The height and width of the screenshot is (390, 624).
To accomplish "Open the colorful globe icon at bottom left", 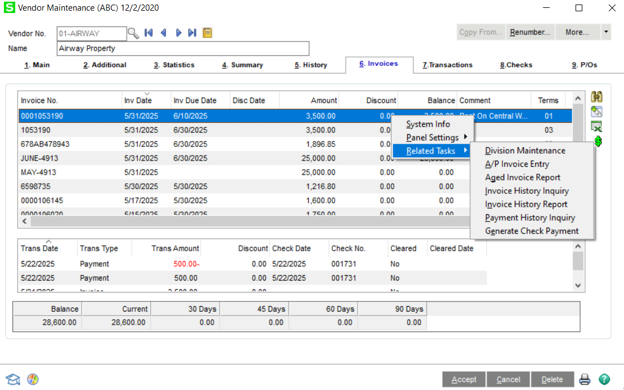I will coord(33,379).
